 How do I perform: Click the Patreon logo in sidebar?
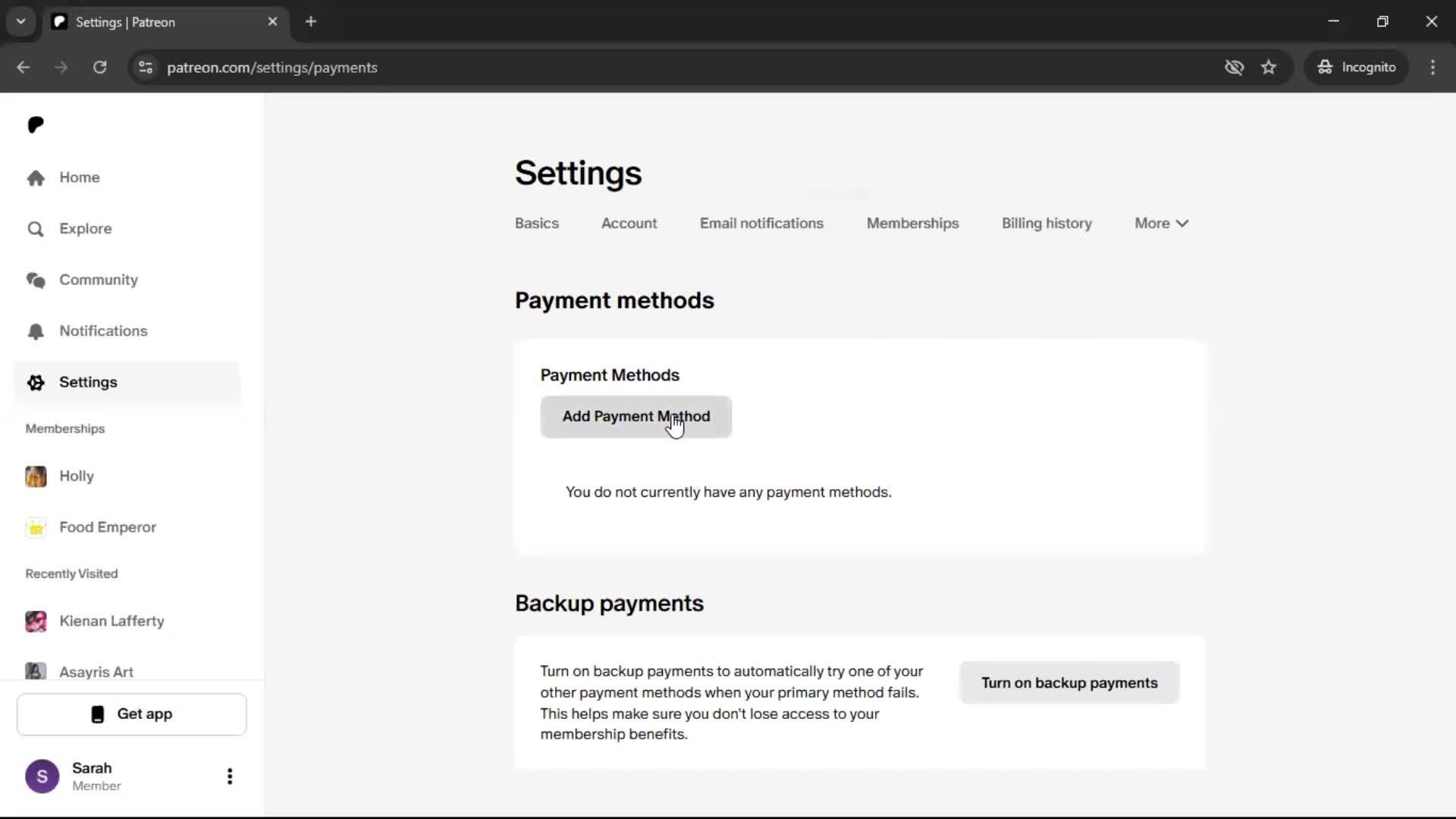click(36, 124)
